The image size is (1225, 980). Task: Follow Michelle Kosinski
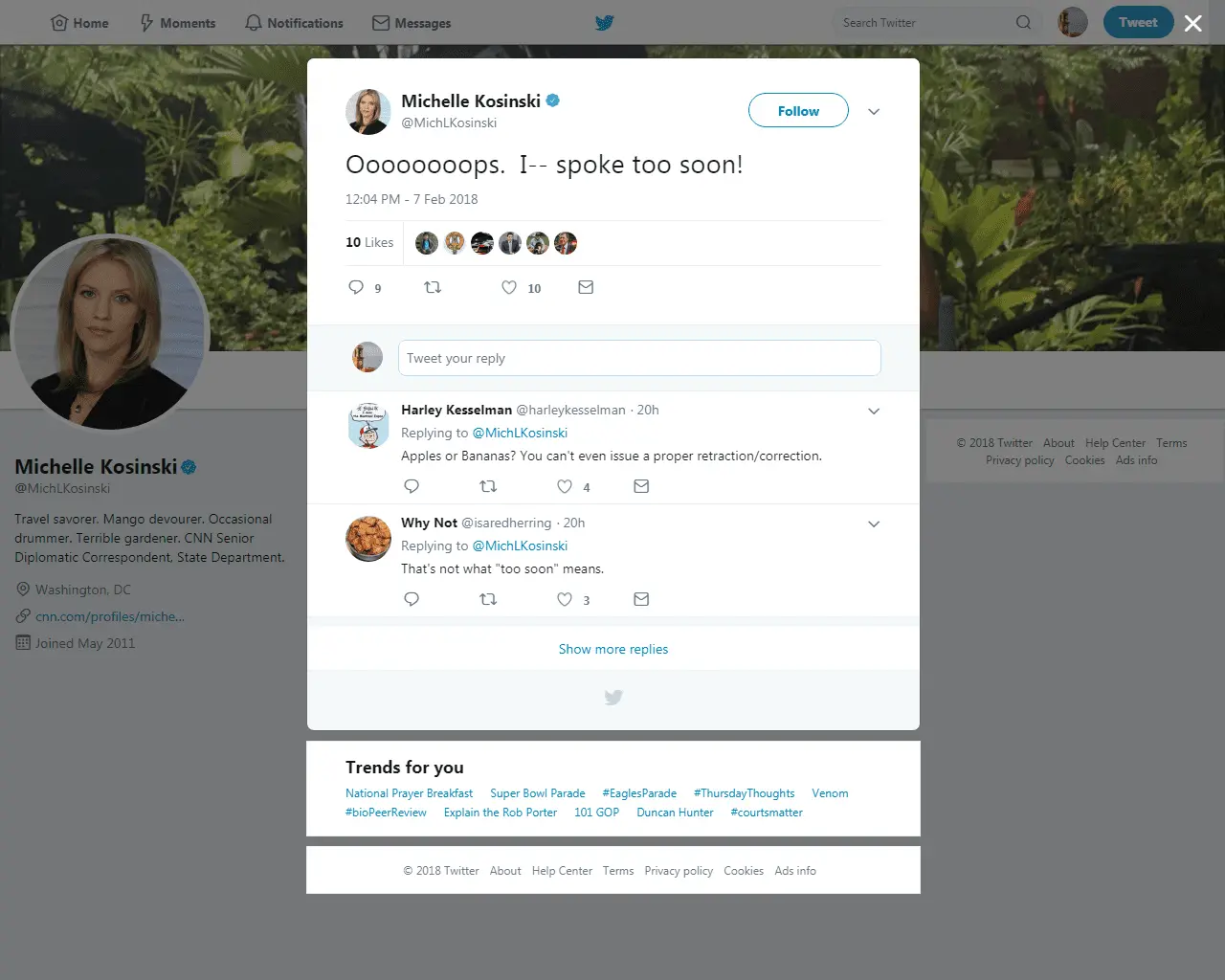coord(798,111)
